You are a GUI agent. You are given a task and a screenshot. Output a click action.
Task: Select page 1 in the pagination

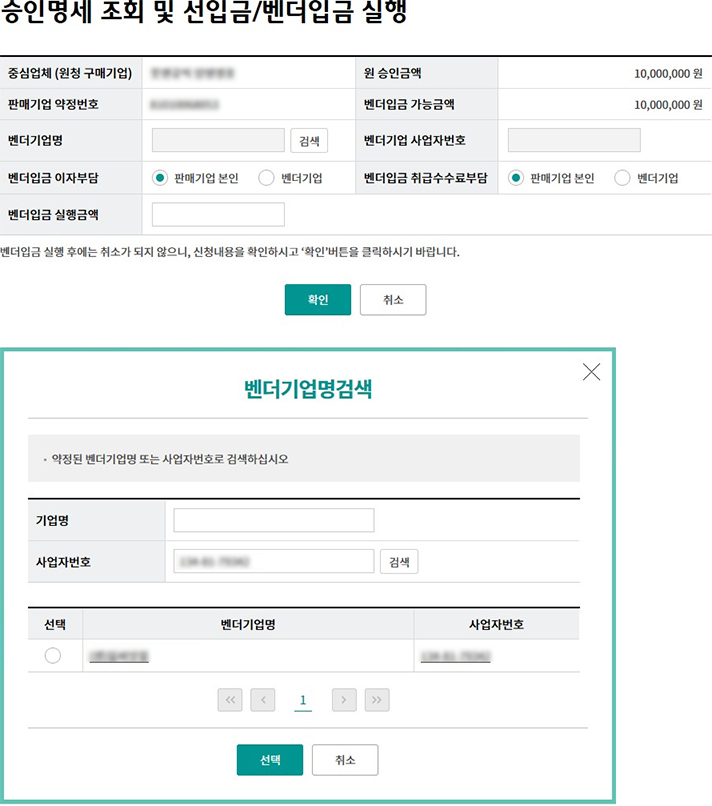point(302,700)
